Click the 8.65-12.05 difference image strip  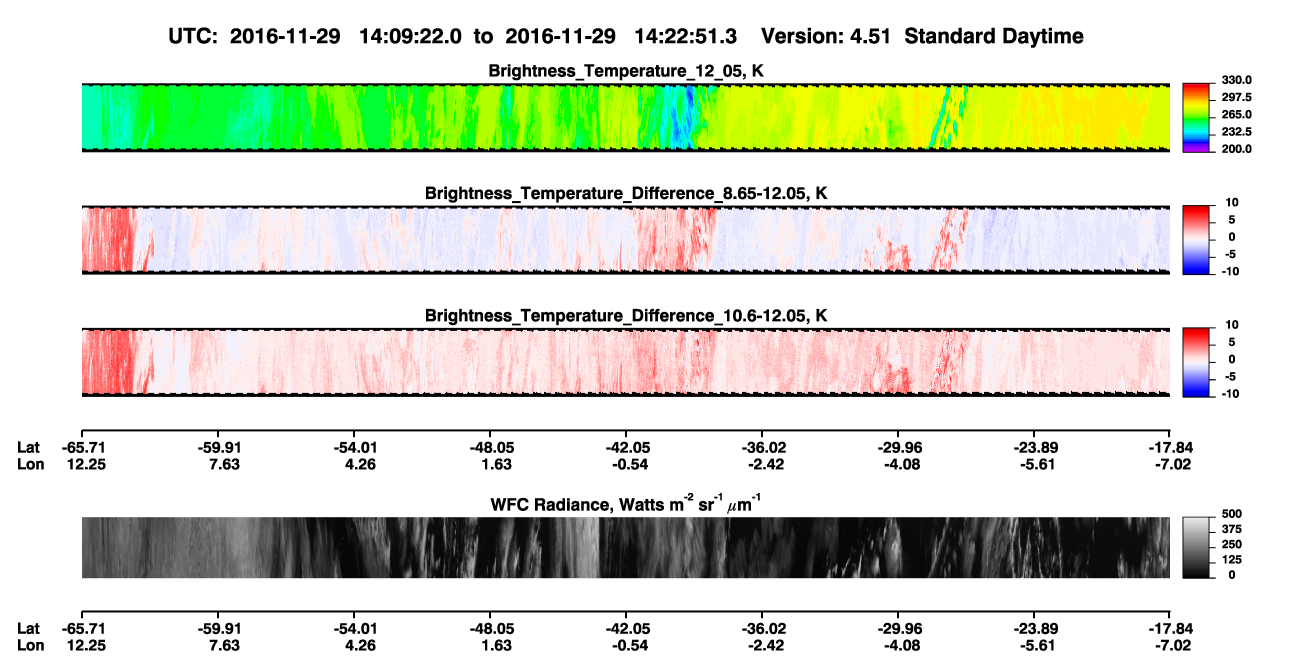point(626,240)
